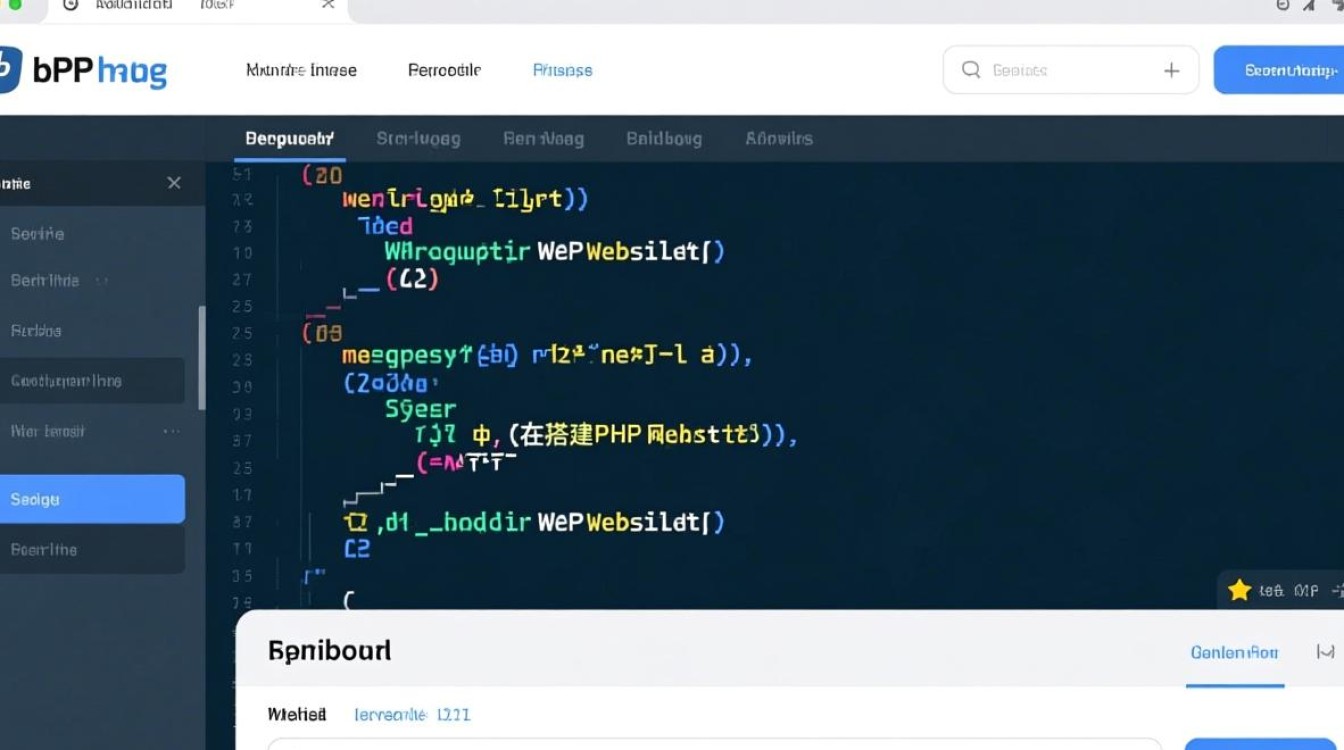The width and height of the screenshot is (1344, 750).
Task: Open the blue link in the bottom panel
Action: click(x=411, y=715)
